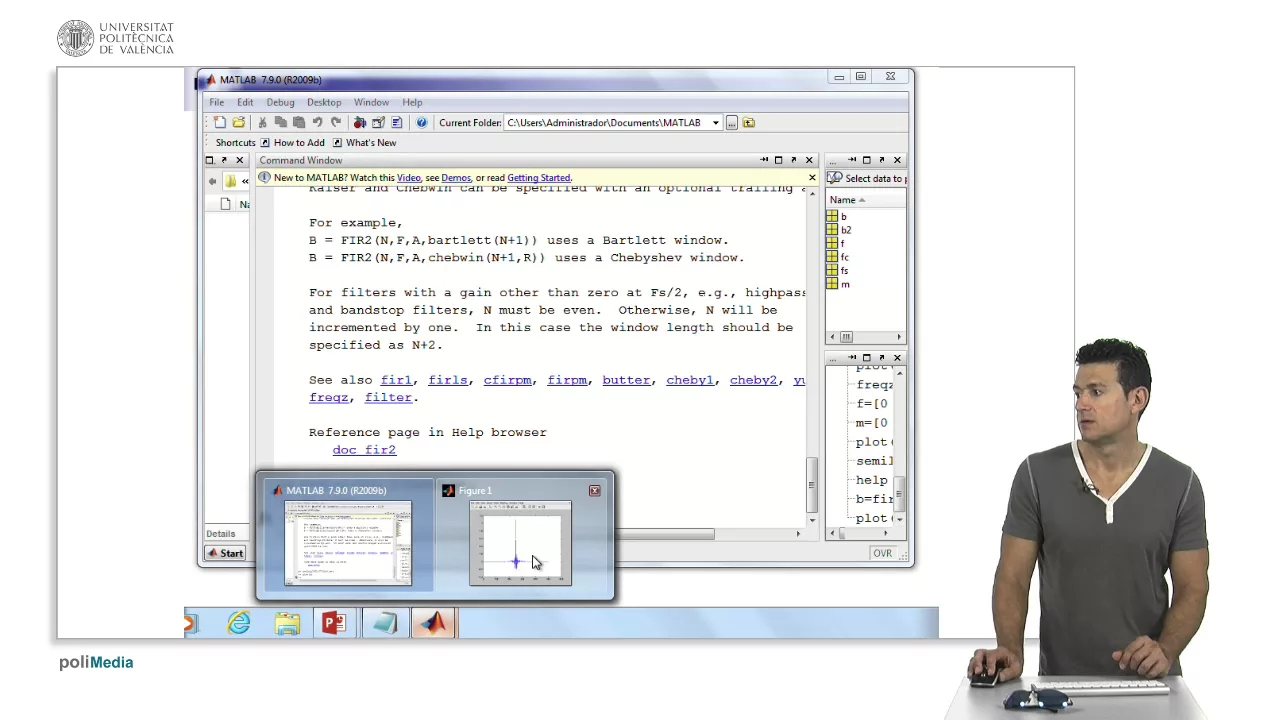Open Workspace panel actions menu arrow
1280x720 pixels.
(x=852, y=160)
